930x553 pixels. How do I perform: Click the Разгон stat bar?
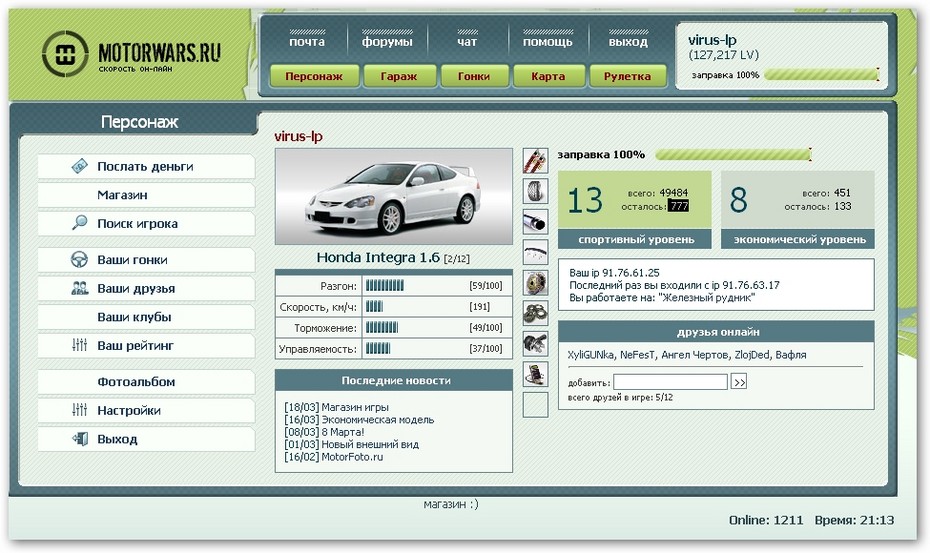pos(384,285)
